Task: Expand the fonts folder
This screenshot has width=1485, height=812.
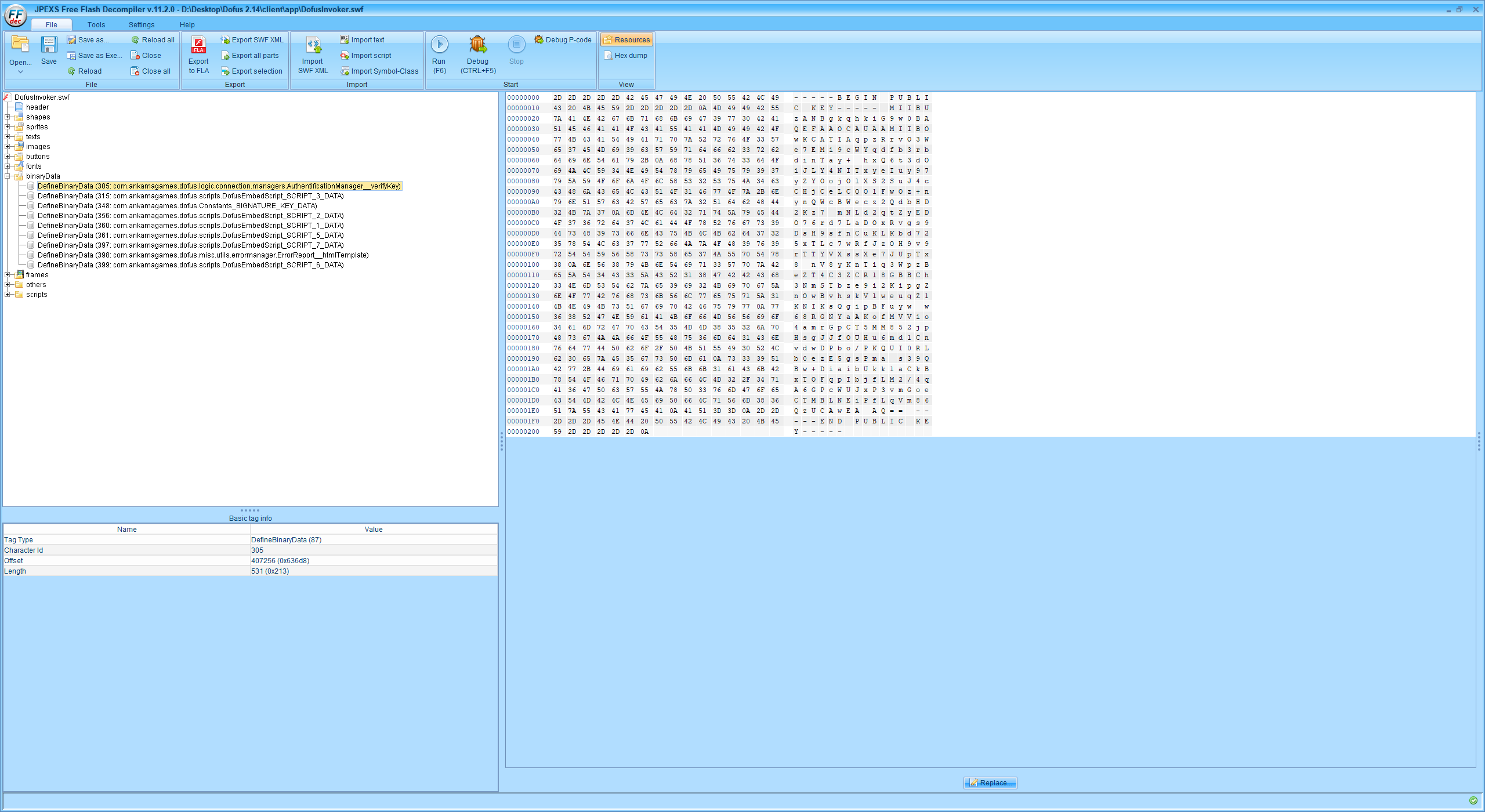Action: [8, 166]
